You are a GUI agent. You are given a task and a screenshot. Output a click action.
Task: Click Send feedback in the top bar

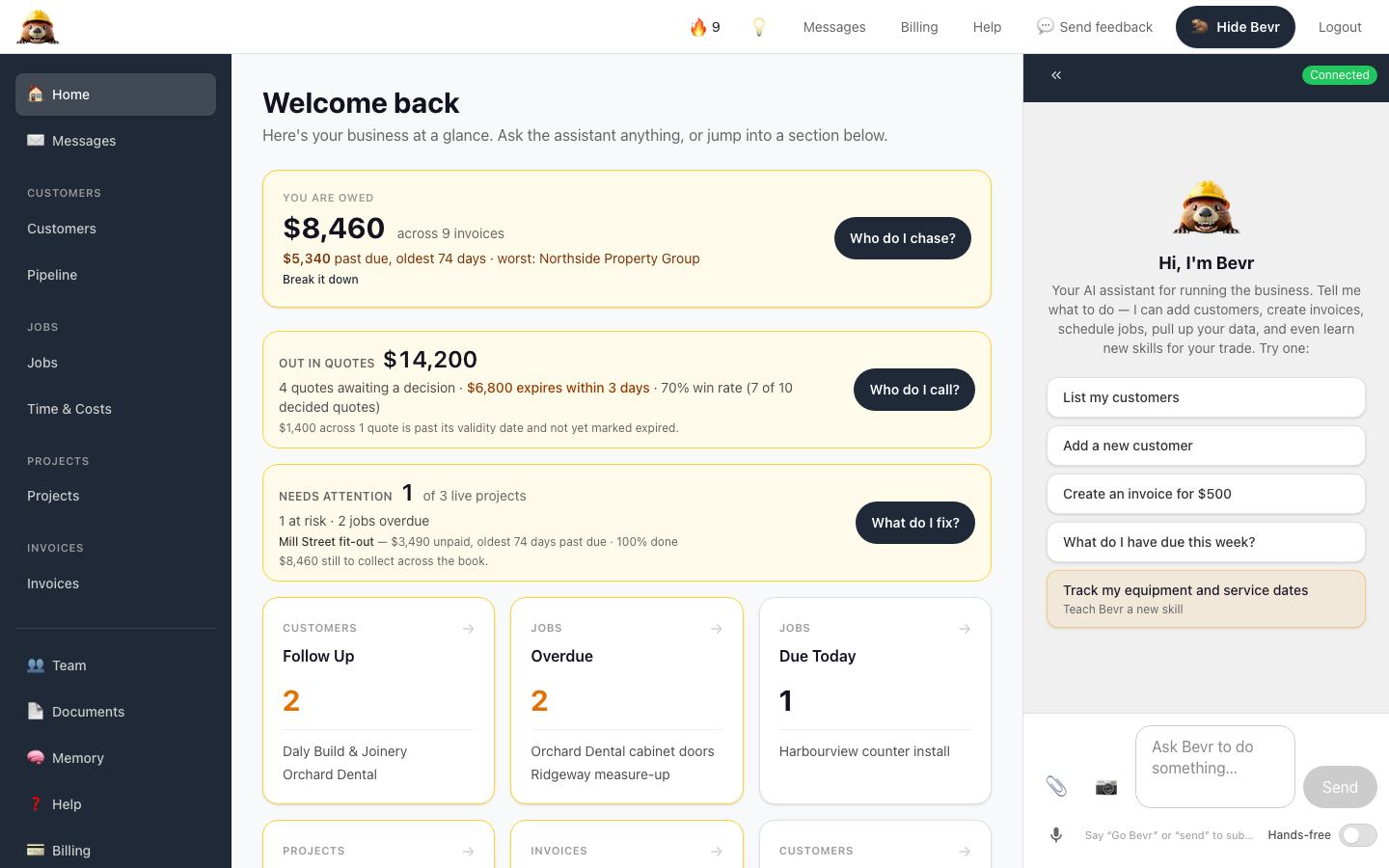point(1095,27)
